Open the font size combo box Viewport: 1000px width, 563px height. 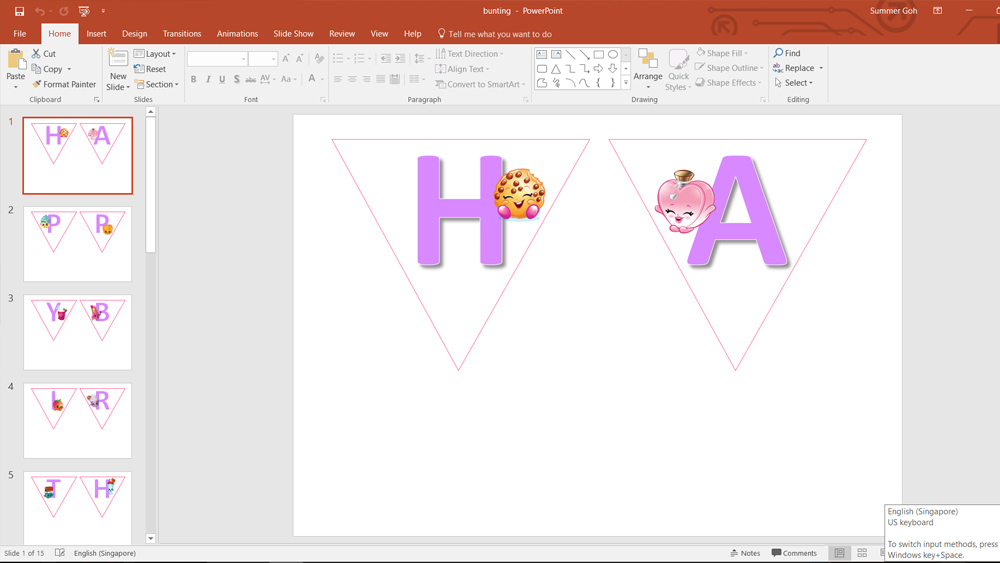263,59
